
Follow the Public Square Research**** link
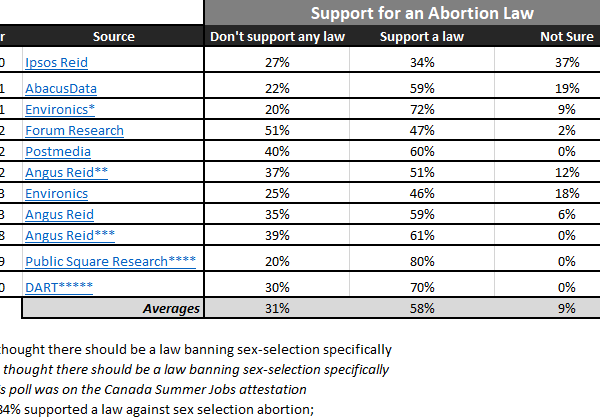[110, 261]
